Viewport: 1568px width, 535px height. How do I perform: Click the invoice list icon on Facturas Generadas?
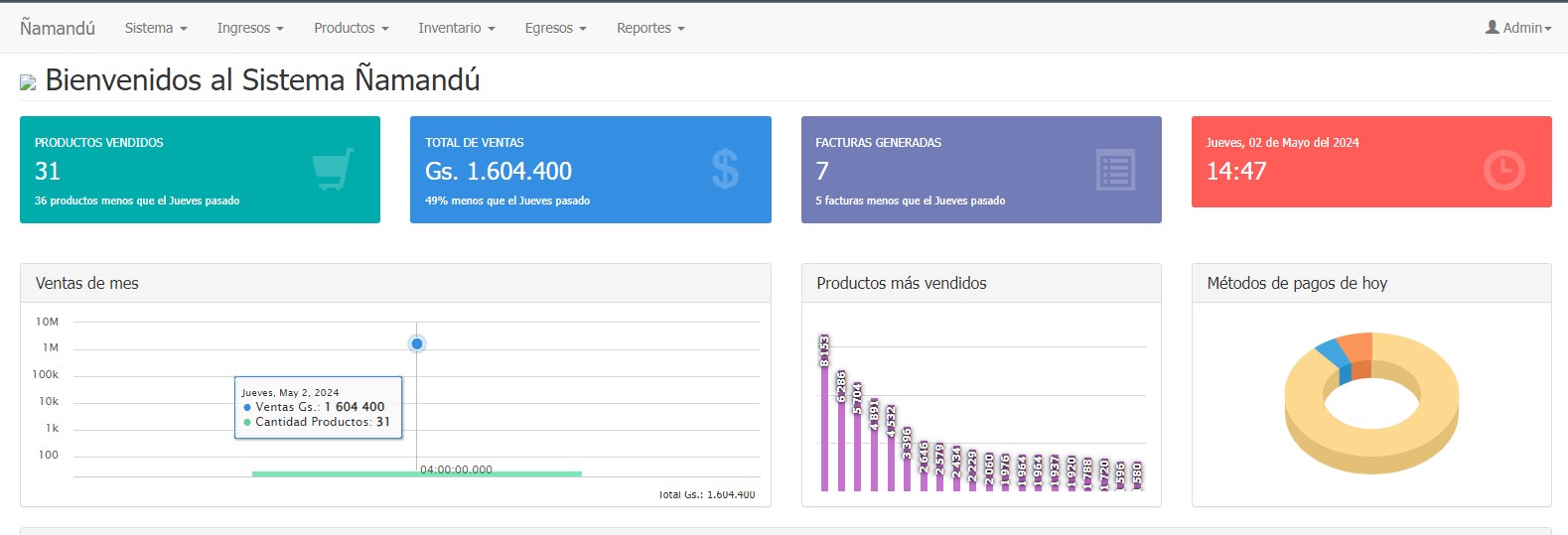(1115, 170)
